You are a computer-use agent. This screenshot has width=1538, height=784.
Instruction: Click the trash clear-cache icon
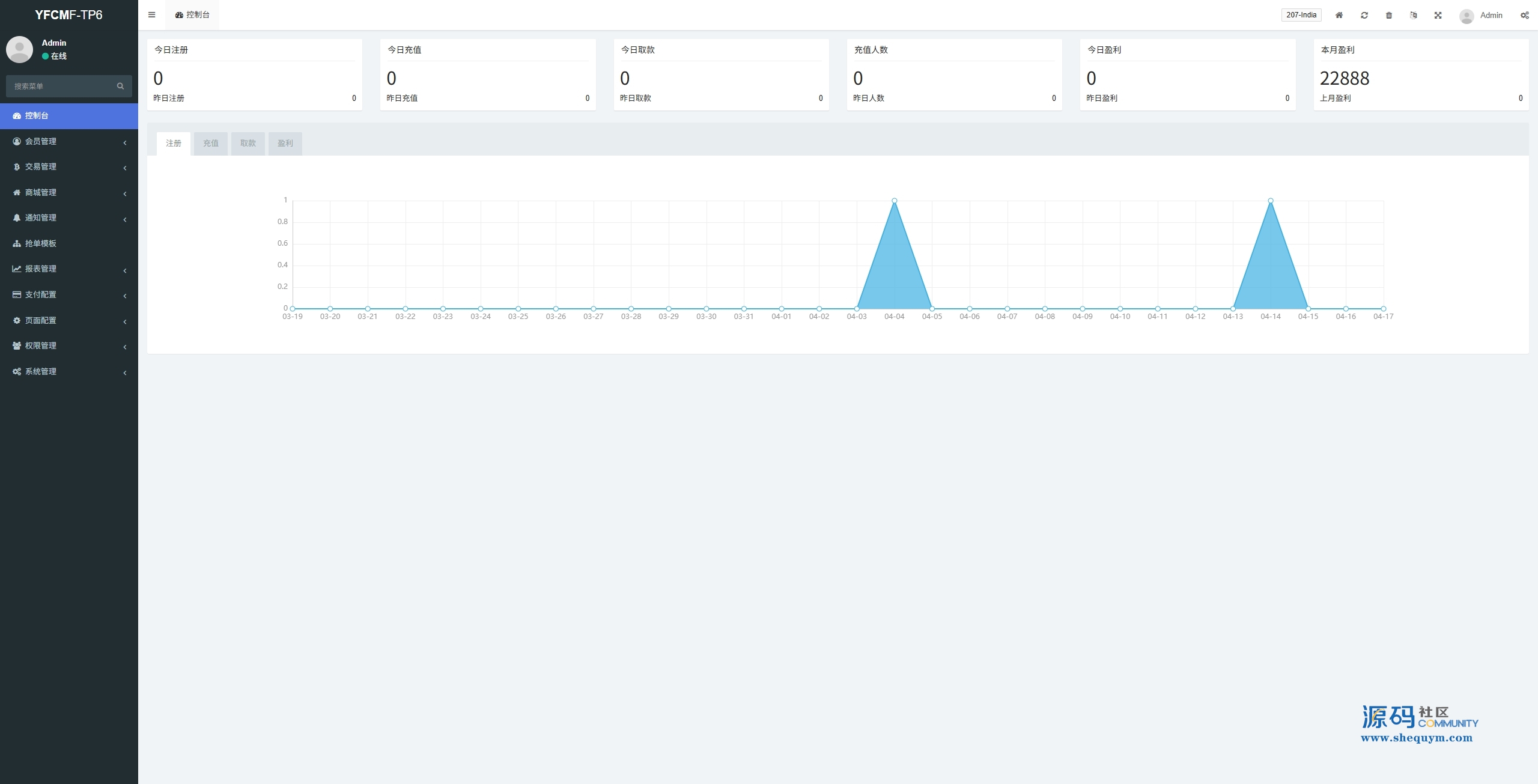(x=1389, y=15)
